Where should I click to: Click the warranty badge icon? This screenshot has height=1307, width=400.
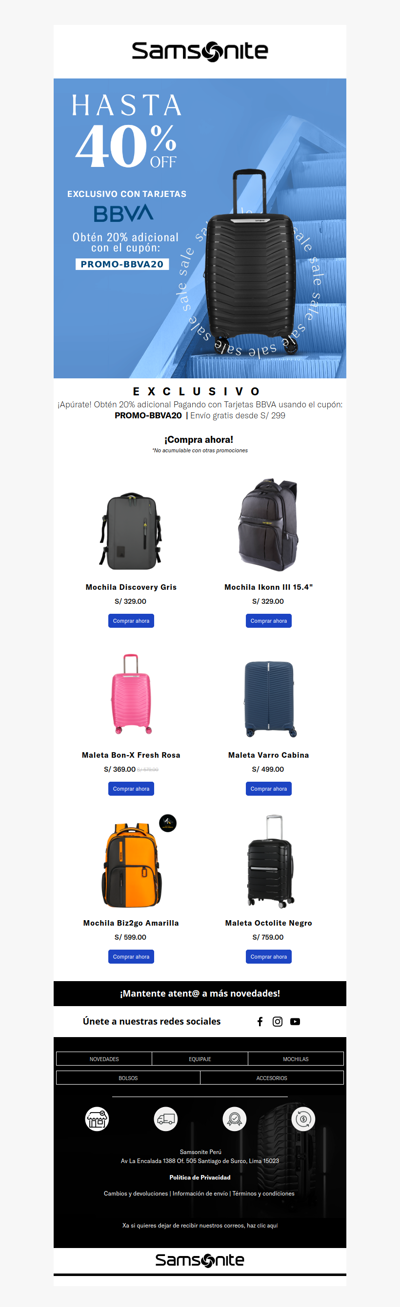234,1119
